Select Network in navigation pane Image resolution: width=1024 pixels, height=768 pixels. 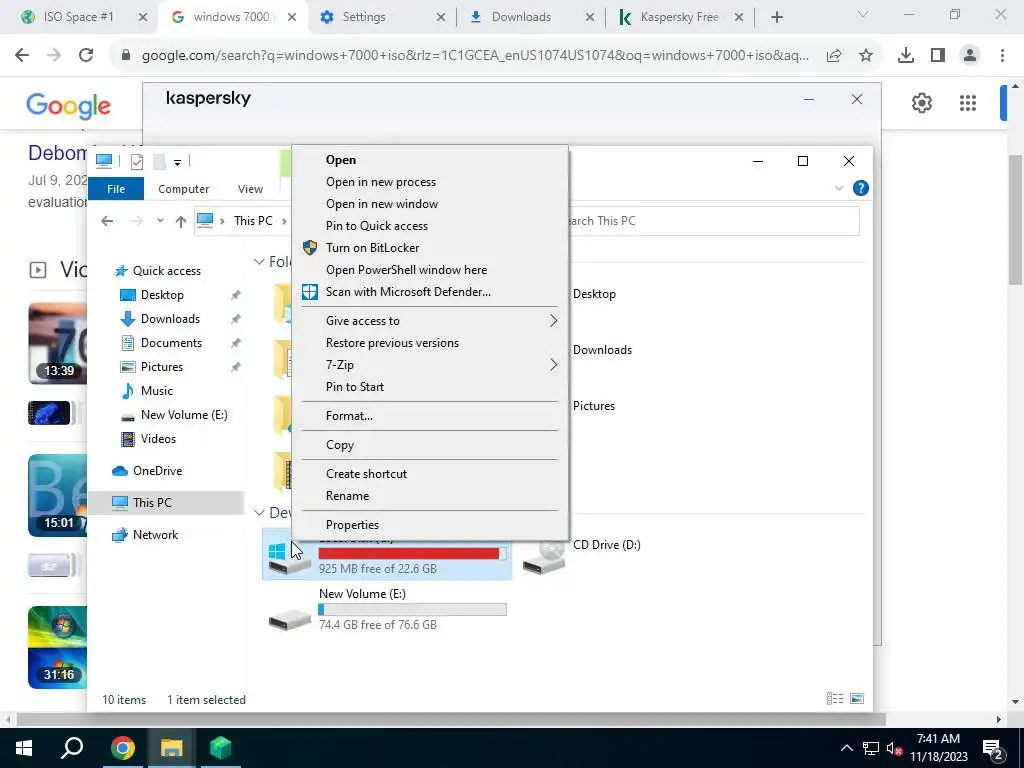[155, 535]
